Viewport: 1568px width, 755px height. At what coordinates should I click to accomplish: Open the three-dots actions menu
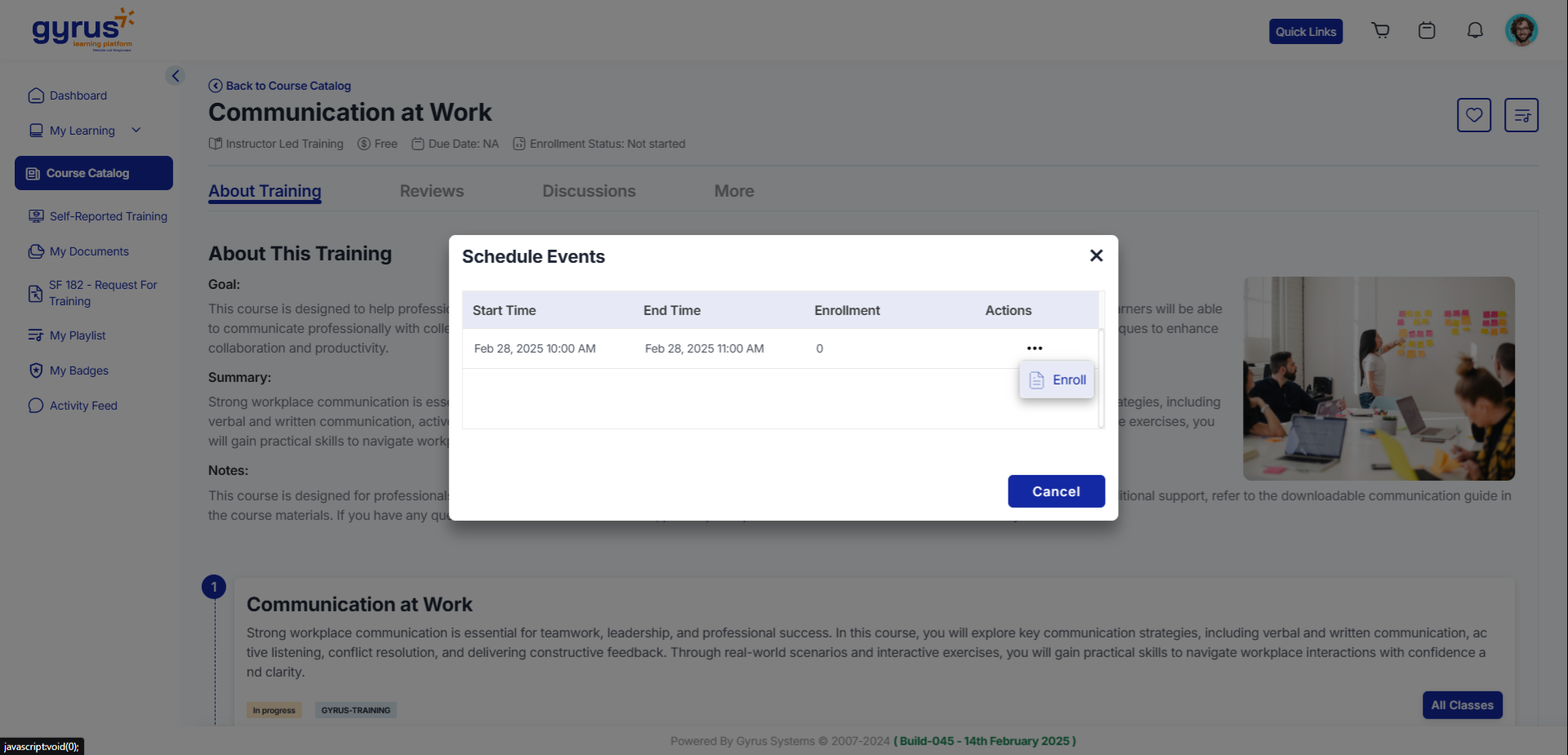pos(1034,349)
